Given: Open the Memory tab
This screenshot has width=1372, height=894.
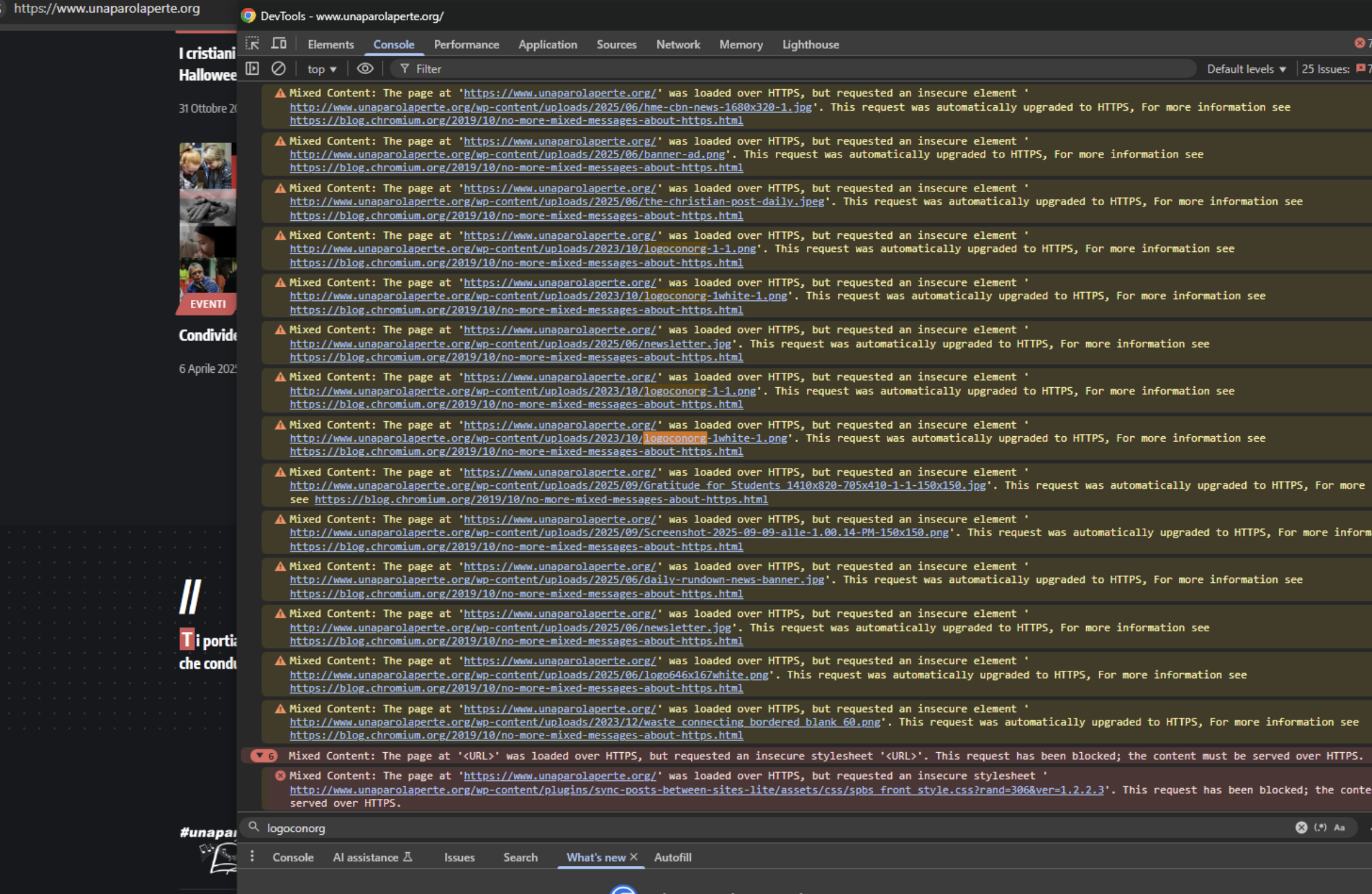Looking at the screenshot, I should tap(740, 44).
